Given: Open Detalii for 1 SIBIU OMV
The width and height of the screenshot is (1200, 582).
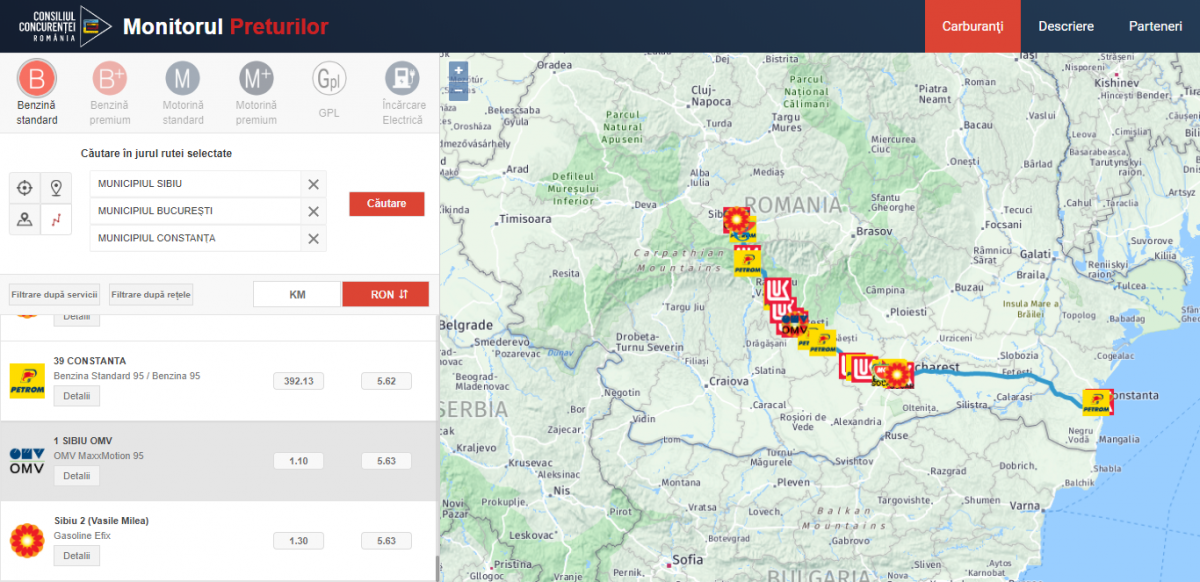Looking at the screenshot, I should click(77, 476).
